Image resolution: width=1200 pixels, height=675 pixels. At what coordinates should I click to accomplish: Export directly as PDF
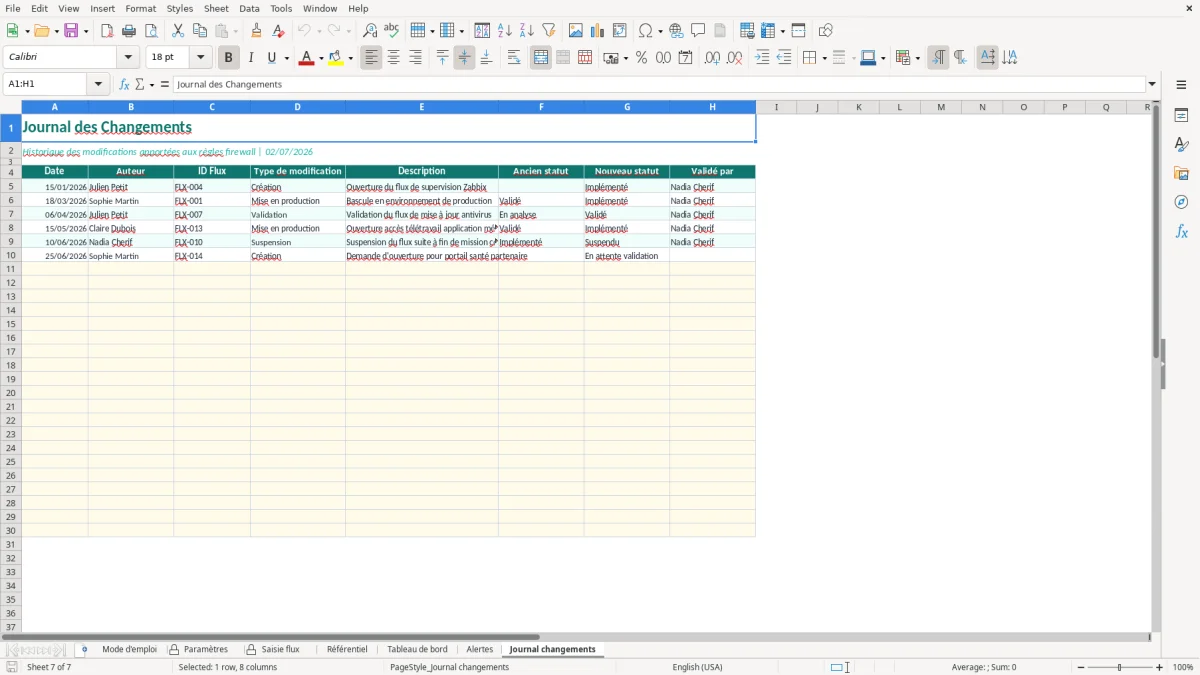click(x=107, y=31)
